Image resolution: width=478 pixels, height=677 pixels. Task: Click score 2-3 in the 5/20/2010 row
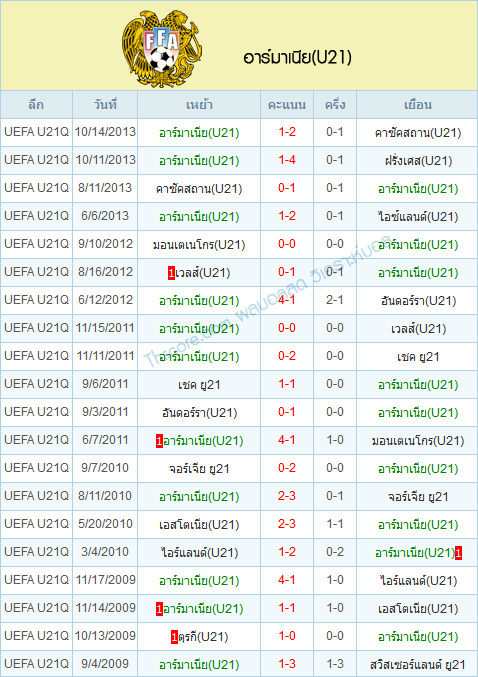click(287, 523)
